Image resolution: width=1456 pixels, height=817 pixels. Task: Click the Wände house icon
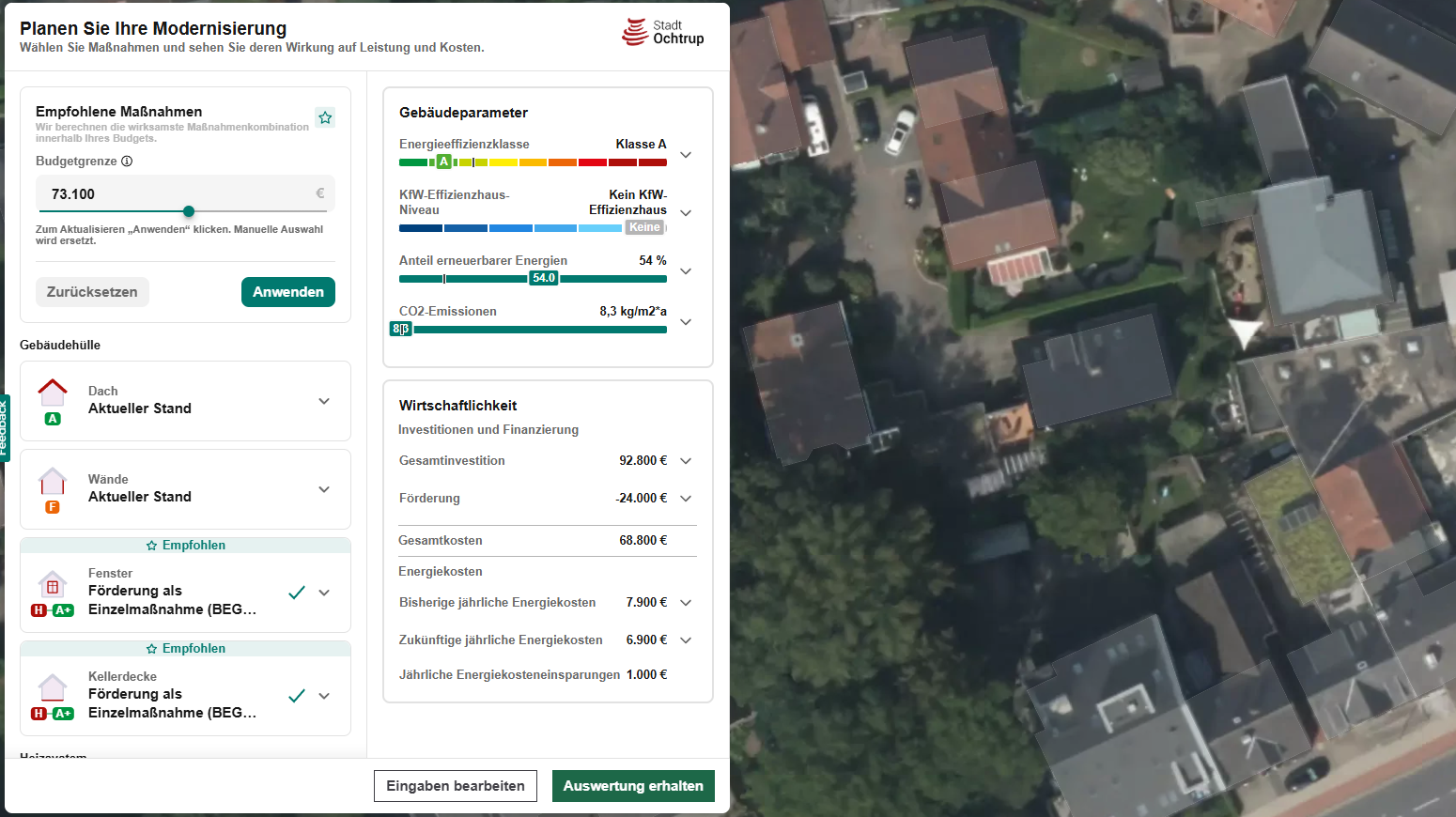click(x=53, y=481)
